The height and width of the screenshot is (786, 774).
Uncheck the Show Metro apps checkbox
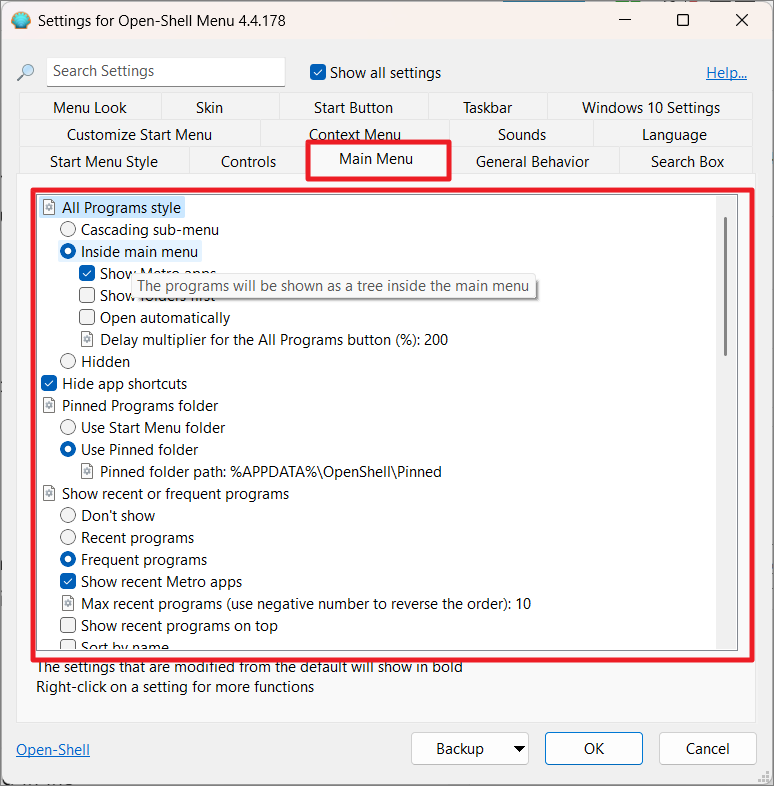[x=87, y=273]
